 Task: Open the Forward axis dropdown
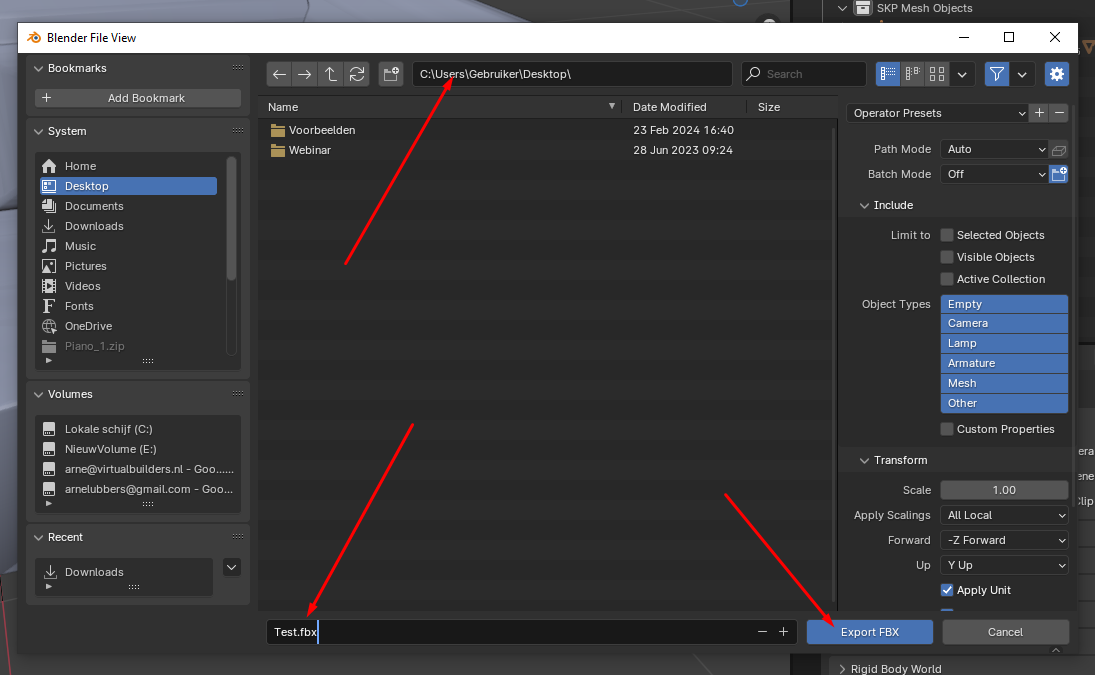1004,540
